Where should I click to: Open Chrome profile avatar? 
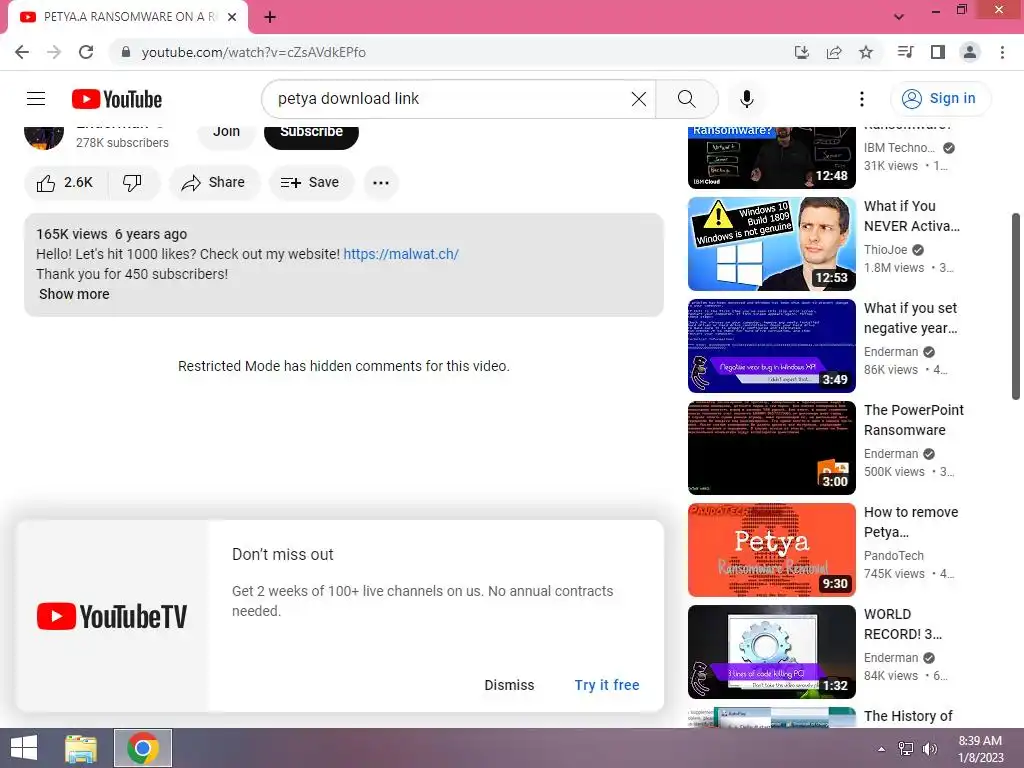coord(970,52)
